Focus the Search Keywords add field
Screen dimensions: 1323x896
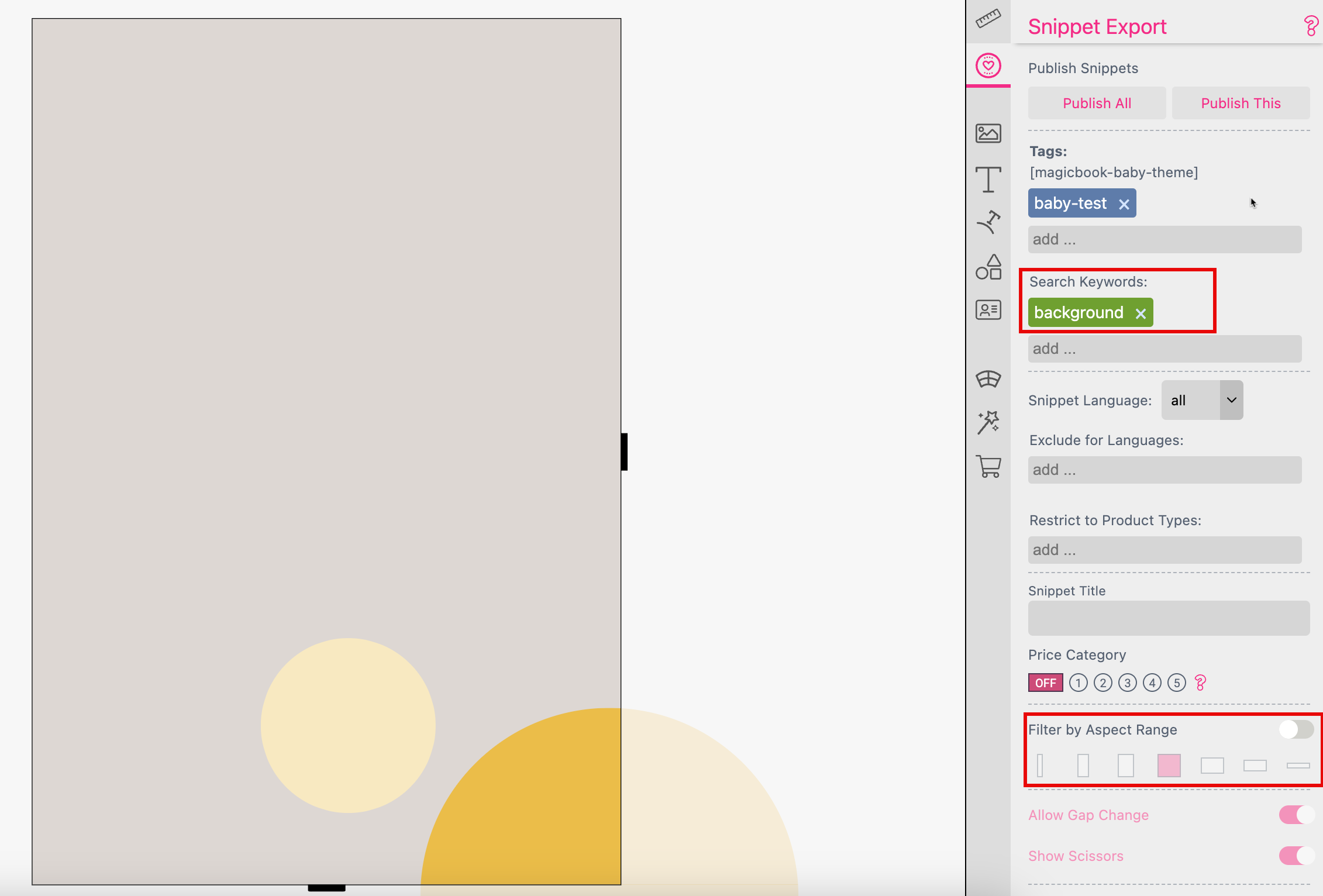tap(1164, 349)
